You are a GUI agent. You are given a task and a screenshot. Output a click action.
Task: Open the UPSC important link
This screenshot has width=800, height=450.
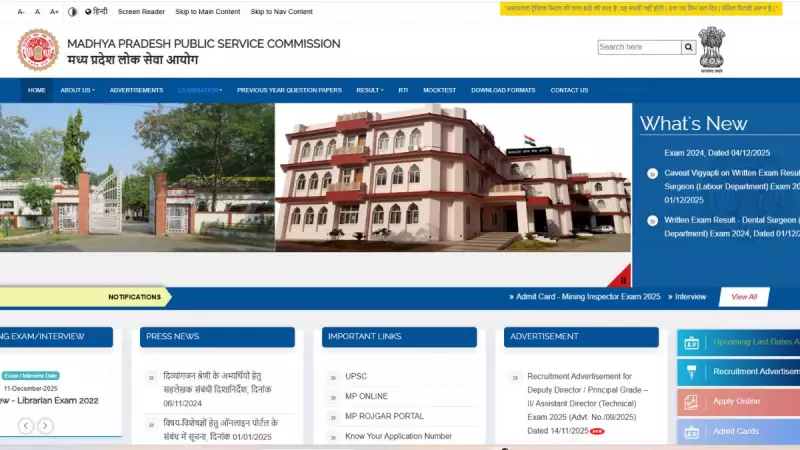click(356, 376)
